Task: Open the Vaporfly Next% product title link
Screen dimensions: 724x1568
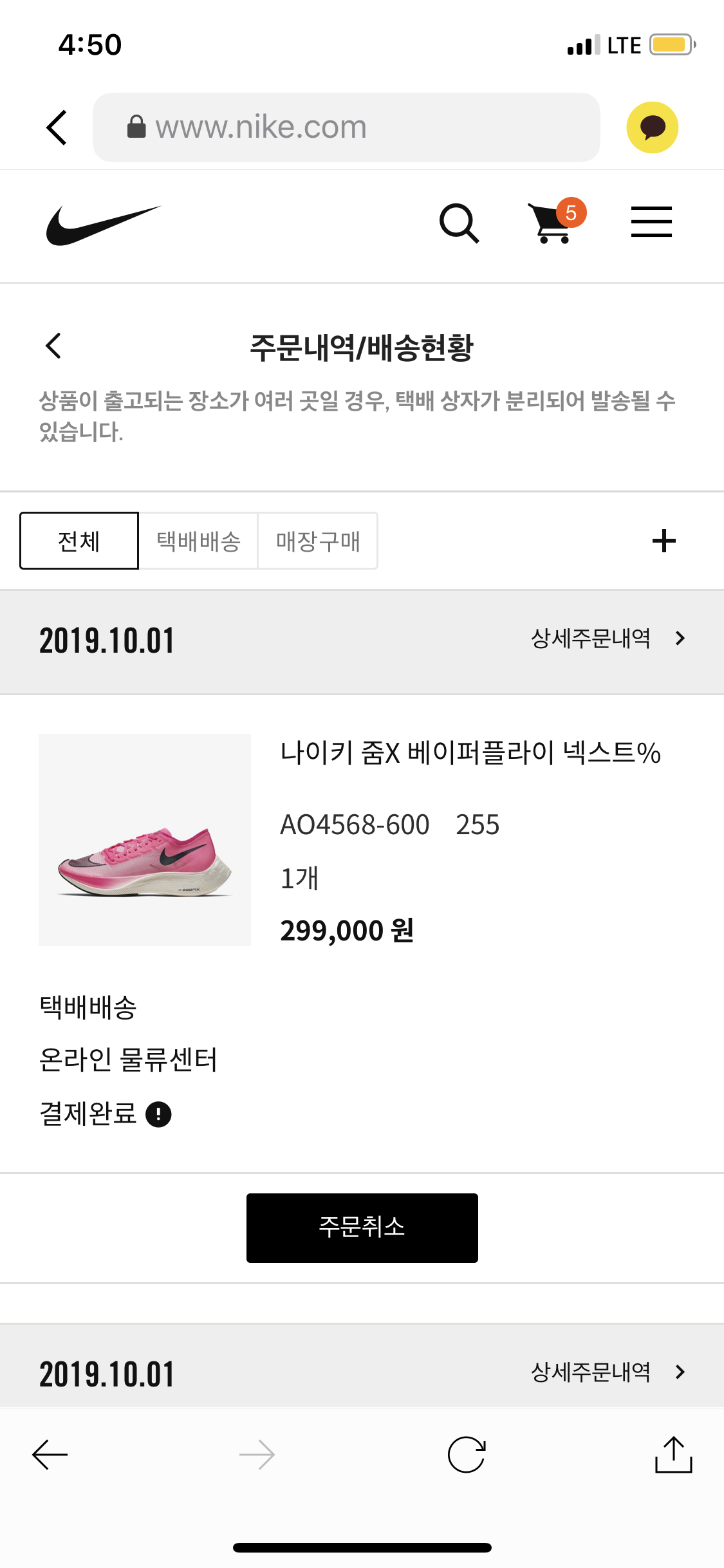Action: click(x=470, y=752)
